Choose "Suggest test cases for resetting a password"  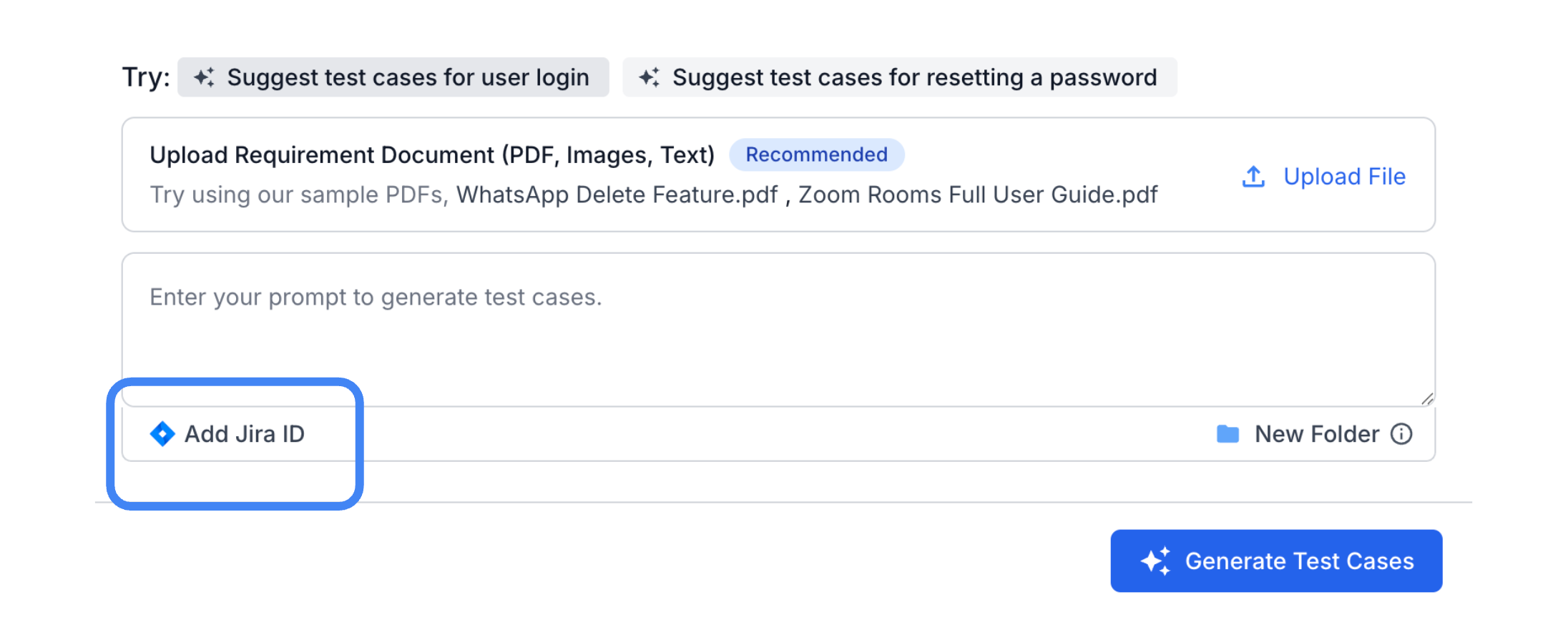click(x=913, y=77)
